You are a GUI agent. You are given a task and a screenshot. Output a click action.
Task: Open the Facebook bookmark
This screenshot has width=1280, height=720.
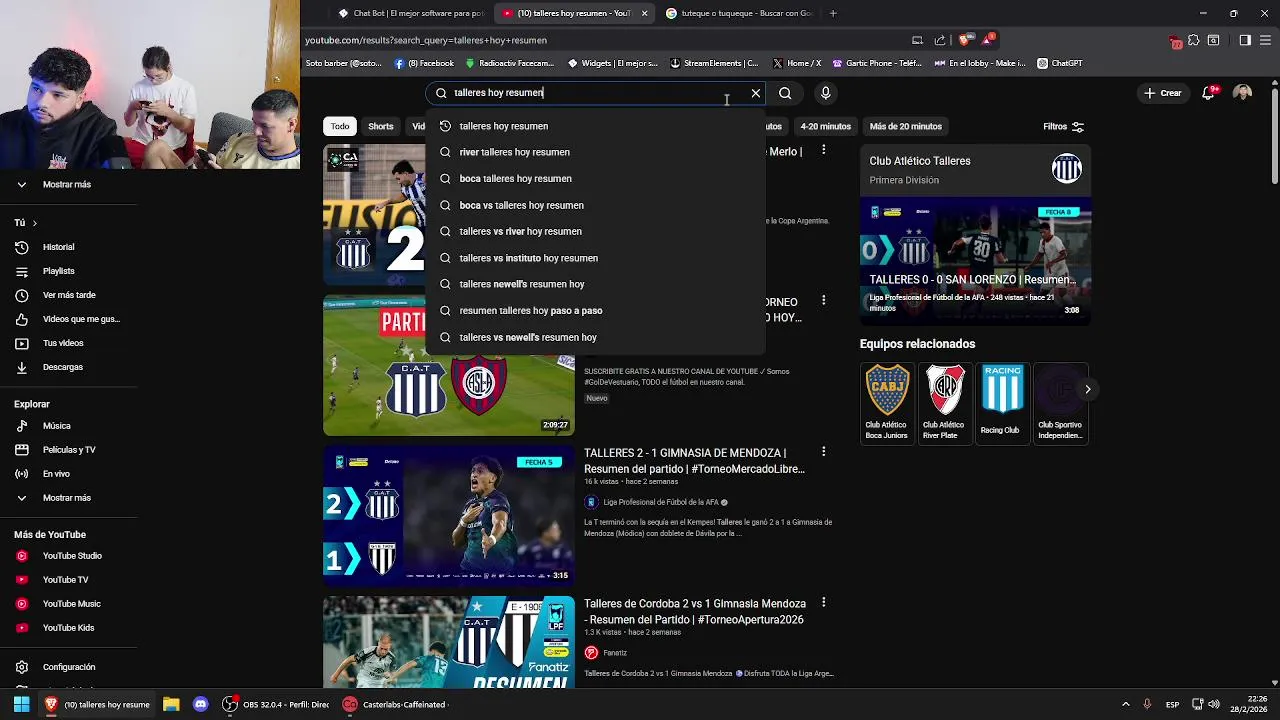tap(424, 63)
